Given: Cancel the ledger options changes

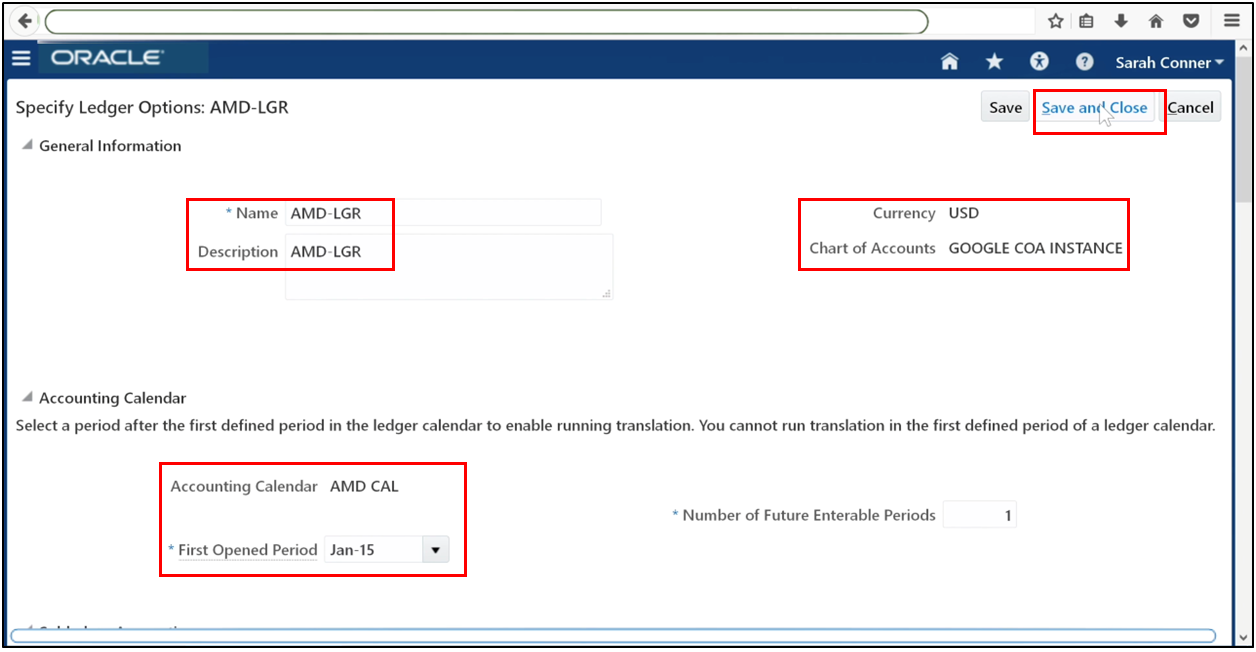Looking at the screenshot, I should (x=1191, y=106).
